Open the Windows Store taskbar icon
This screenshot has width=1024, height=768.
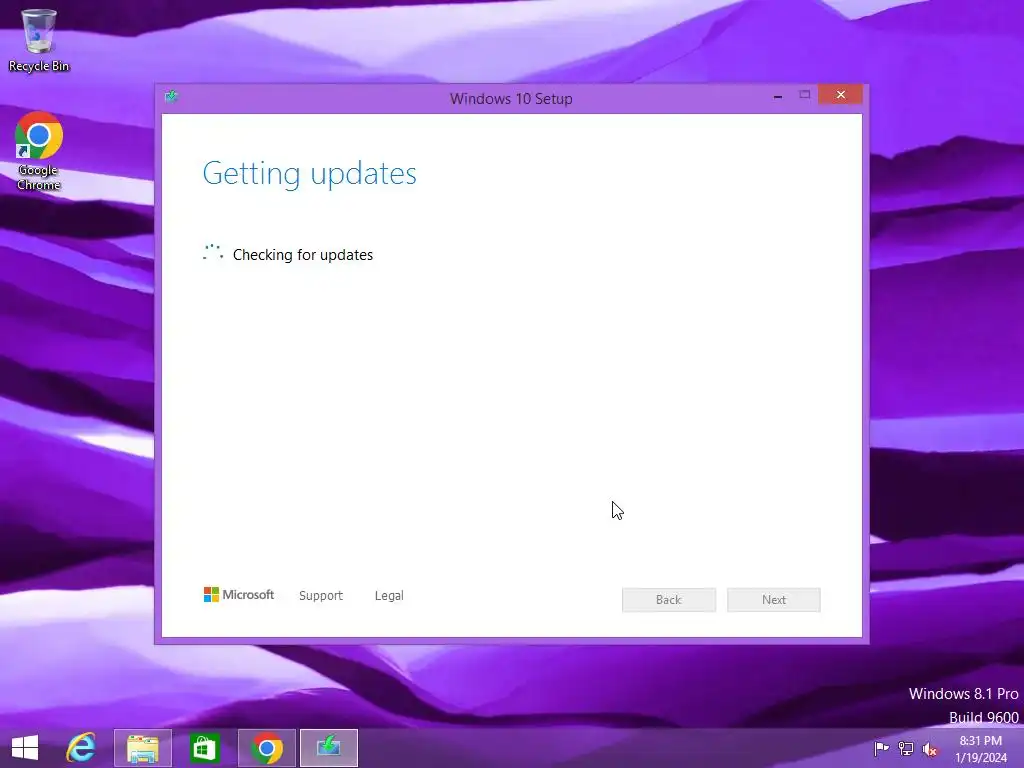tap(204, 748)
